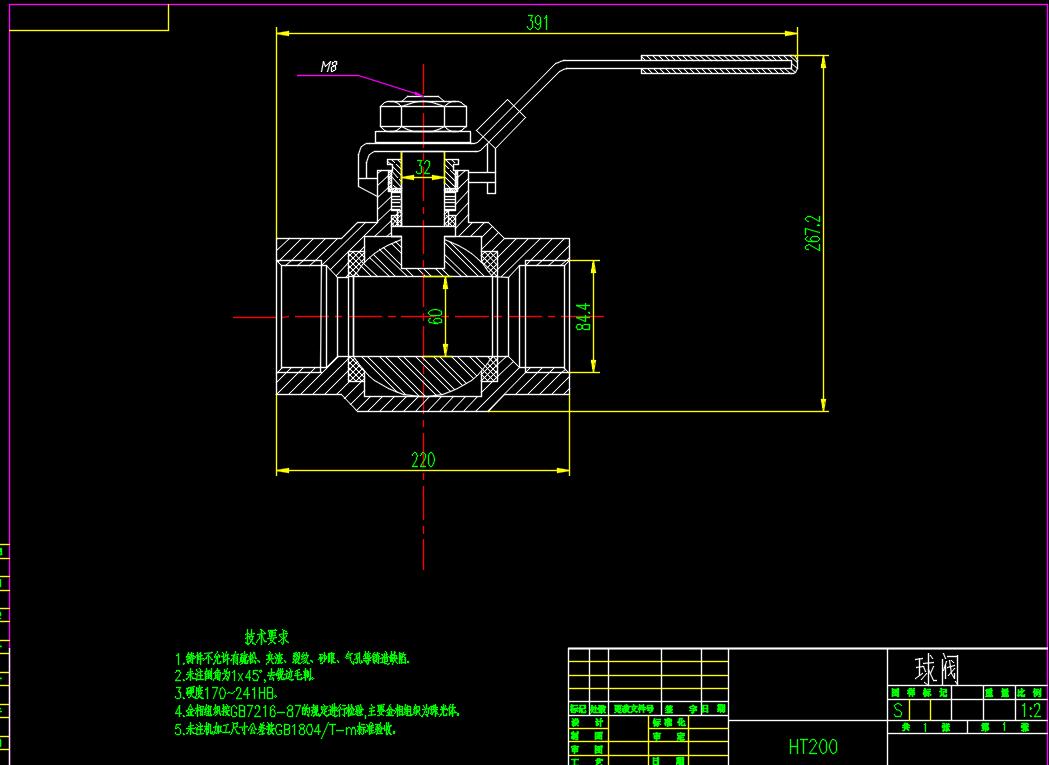Click the hatched handle grip sleeve
The height and width of the screenshot is (765, 1049).
[x=717, y=65]
